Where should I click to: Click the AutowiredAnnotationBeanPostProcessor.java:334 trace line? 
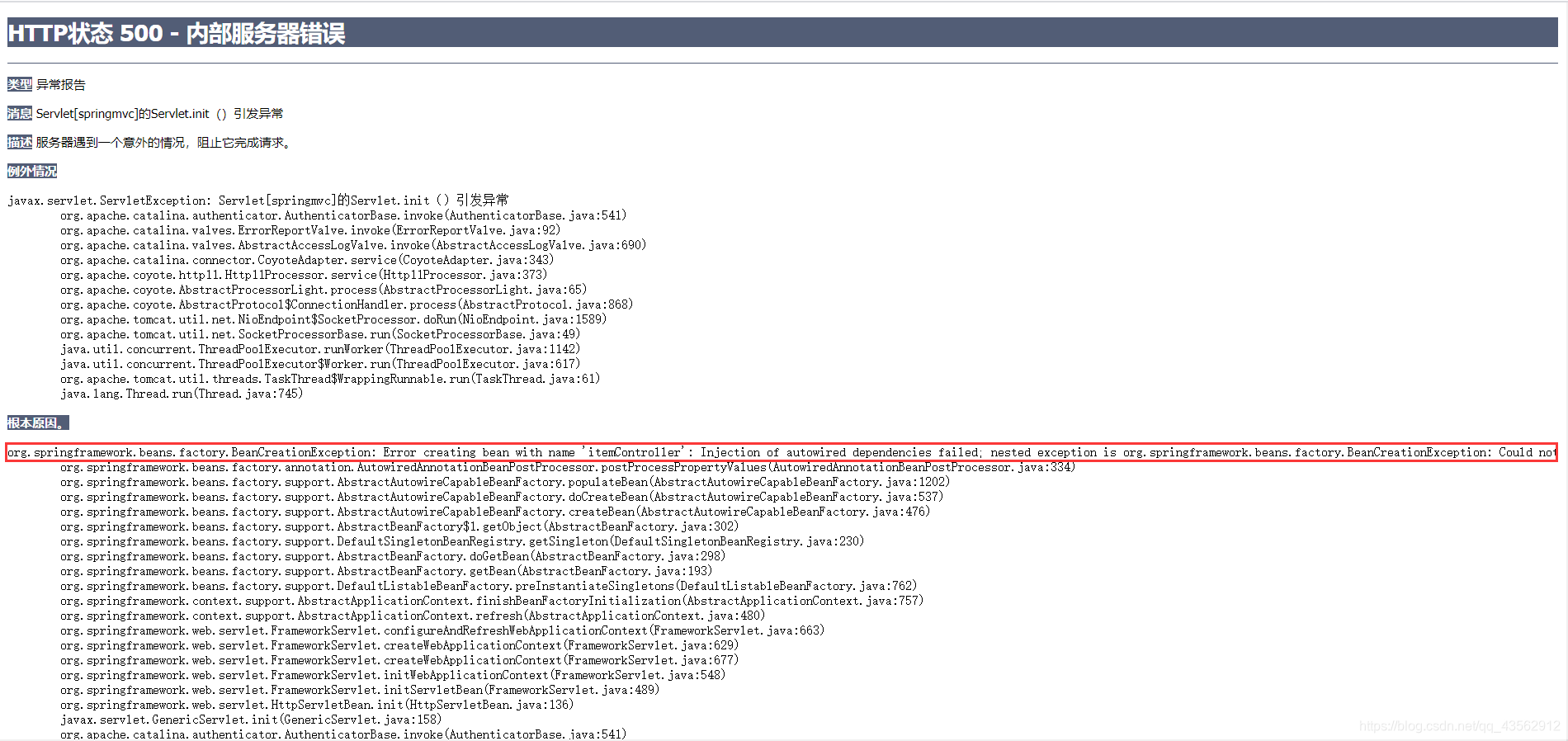pos(568,467)
